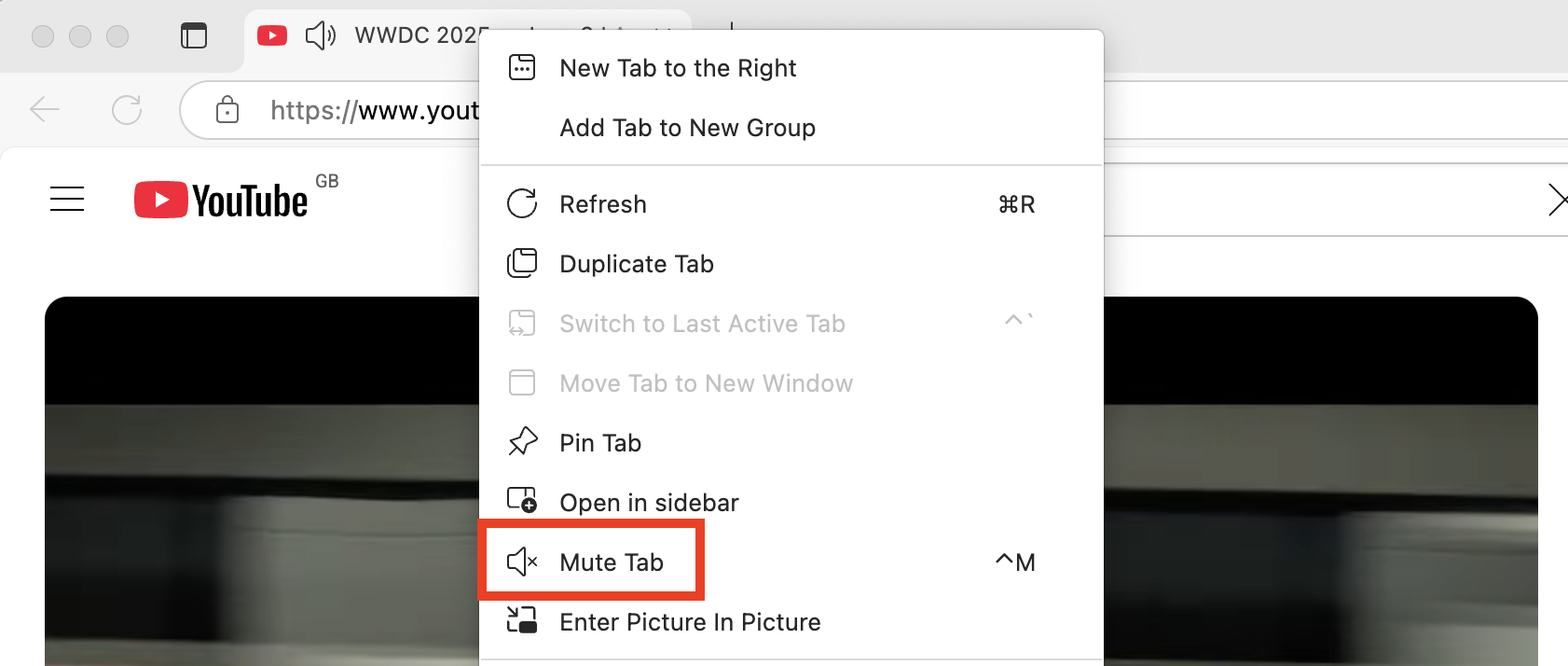1568x666 pixels.
Task: Open the tab overview icon top-left
Action: coord(193,35)
